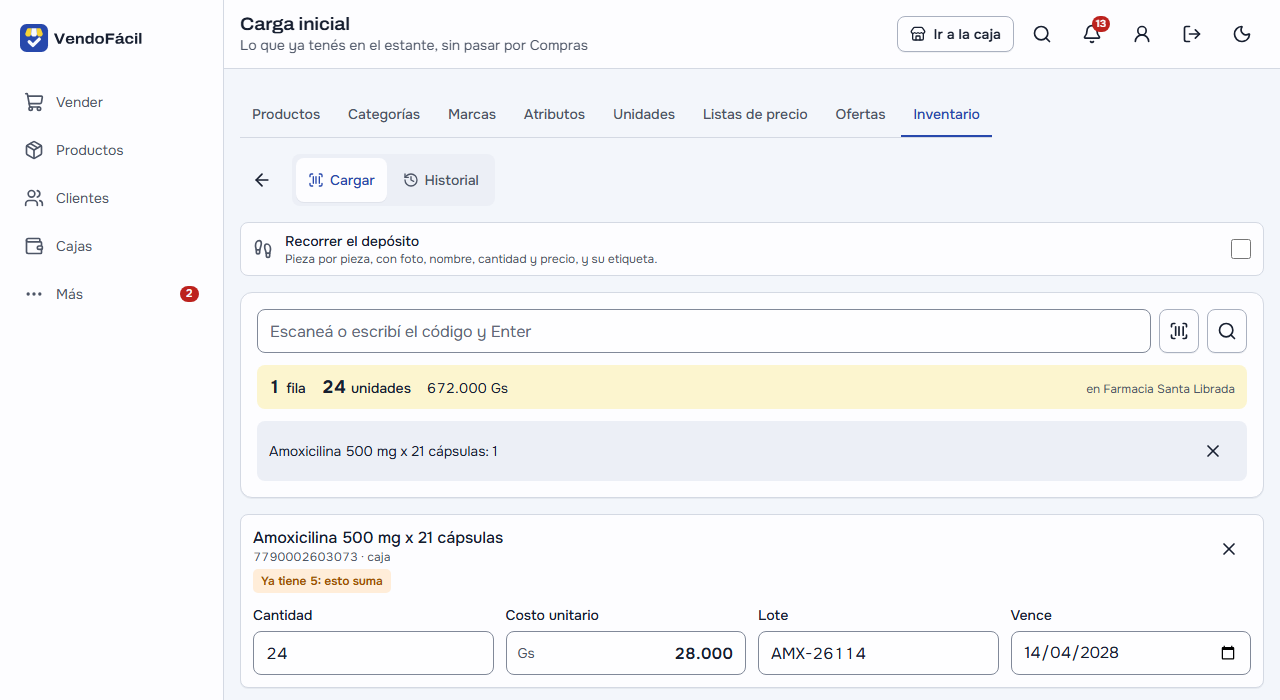Open notifications bell with 13 badge

tap(1092, 34)
